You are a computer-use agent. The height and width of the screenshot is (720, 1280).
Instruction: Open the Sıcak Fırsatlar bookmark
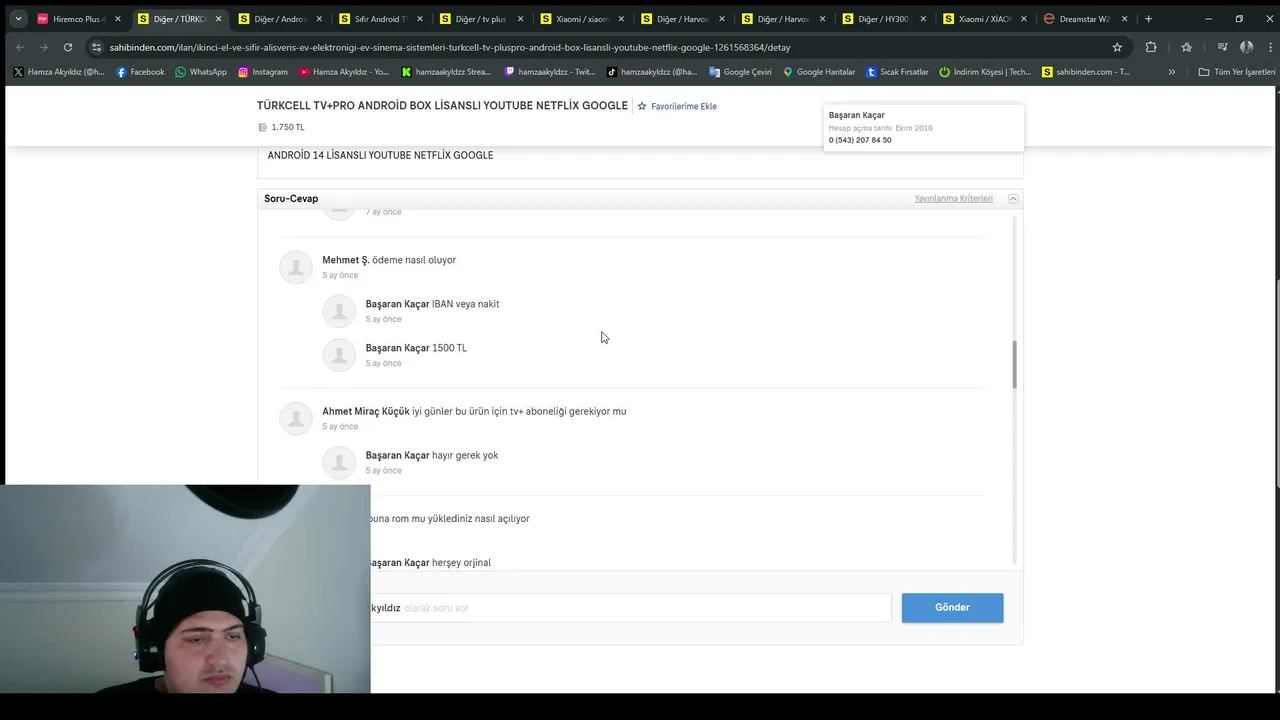click(x=897, y=72)
